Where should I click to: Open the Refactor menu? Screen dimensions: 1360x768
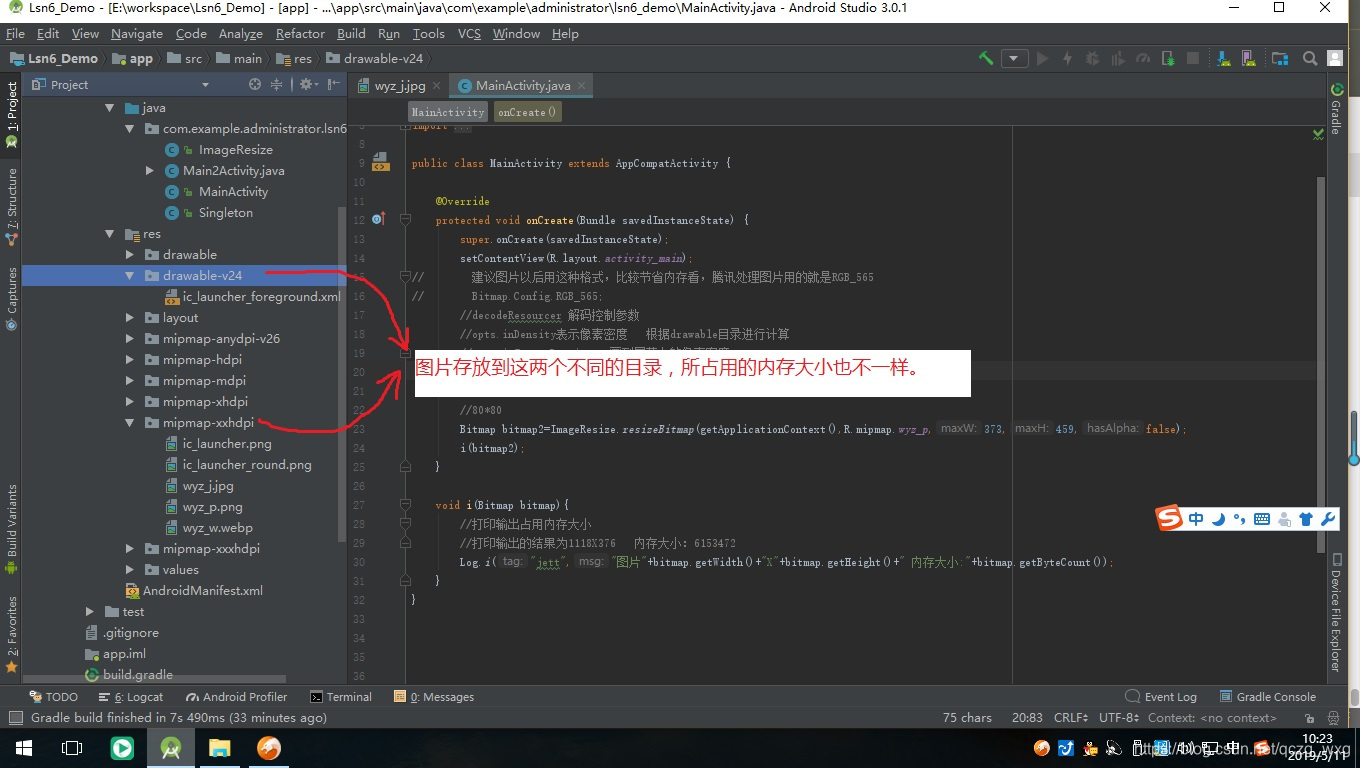coord(300,33)
